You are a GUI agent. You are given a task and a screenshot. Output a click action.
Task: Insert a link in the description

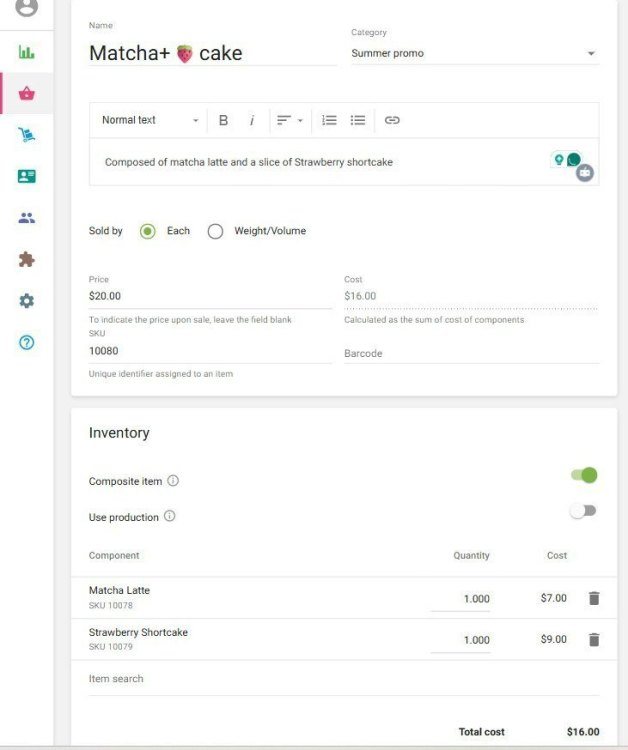(x=392, y=120)
